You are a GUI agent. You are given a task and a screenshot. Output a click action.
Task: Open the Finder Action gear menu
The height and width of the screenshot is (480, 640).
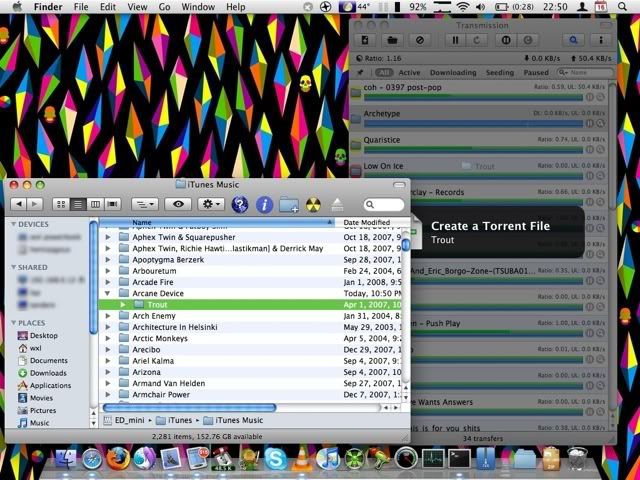tap(211, 204)
